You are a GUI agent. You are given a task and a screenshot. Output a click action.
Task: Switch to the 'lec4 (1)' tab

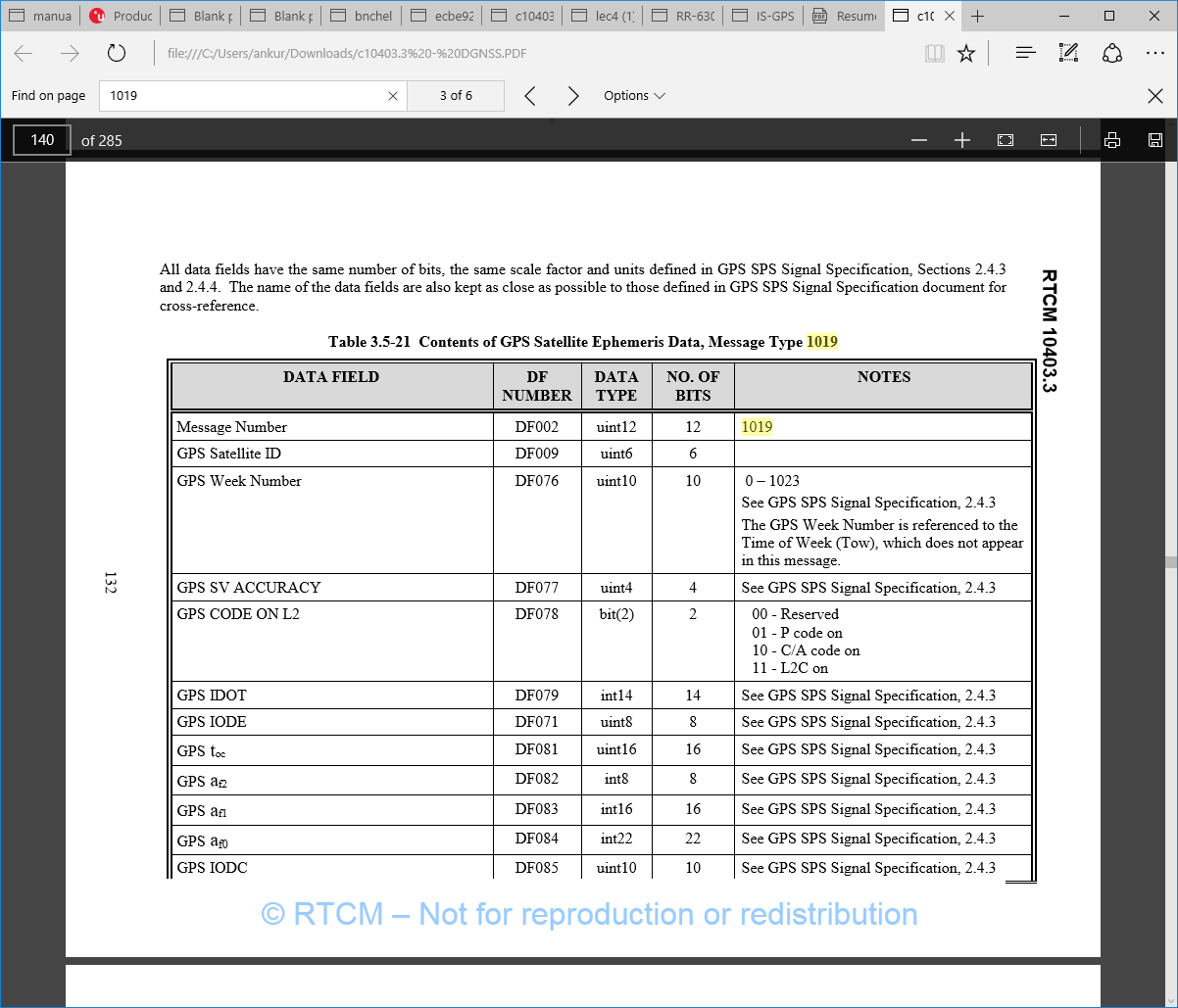coord(603,16)
